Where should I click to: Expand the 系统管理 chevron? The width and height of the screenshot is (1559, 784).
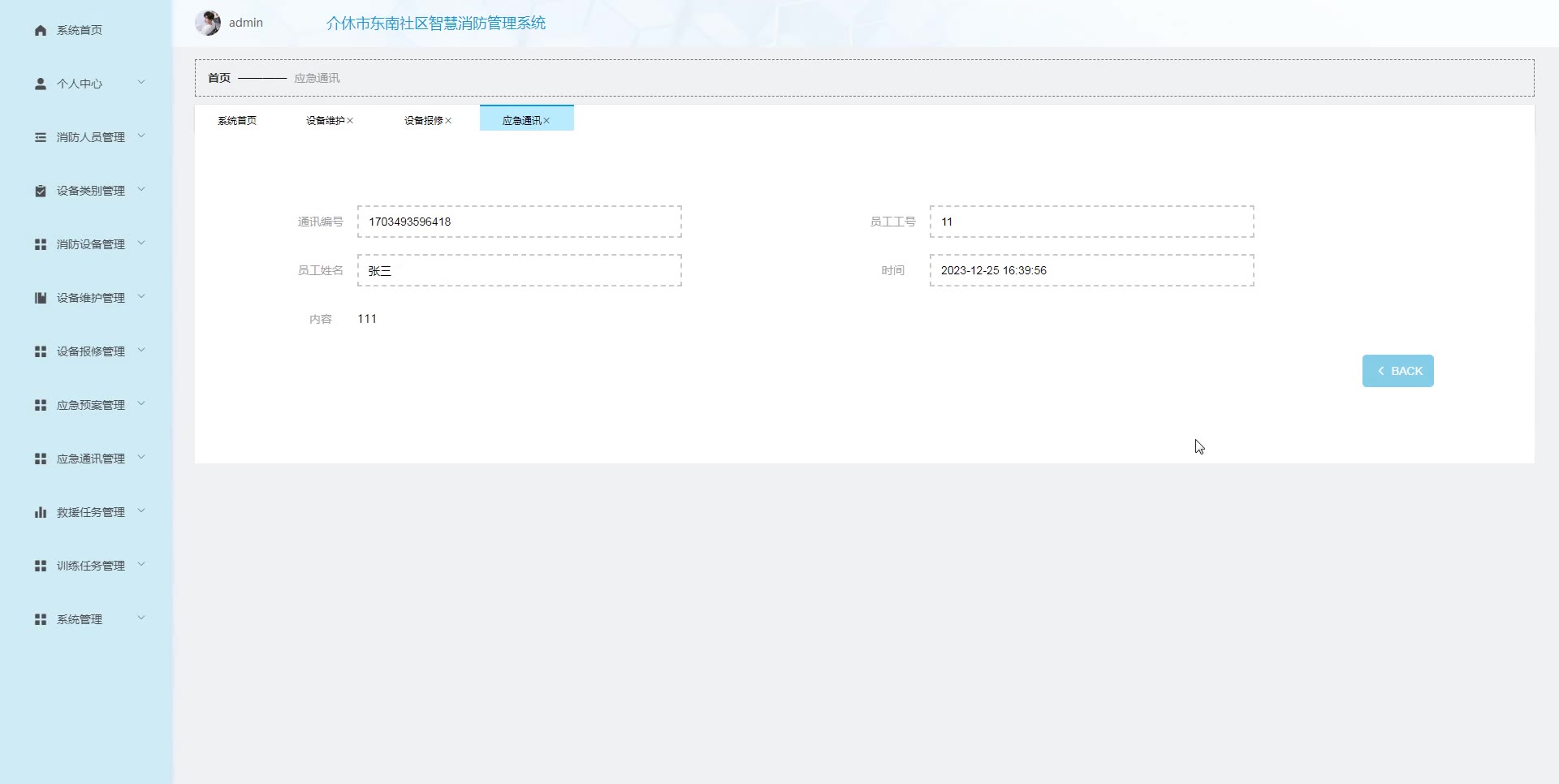(141, 618)
